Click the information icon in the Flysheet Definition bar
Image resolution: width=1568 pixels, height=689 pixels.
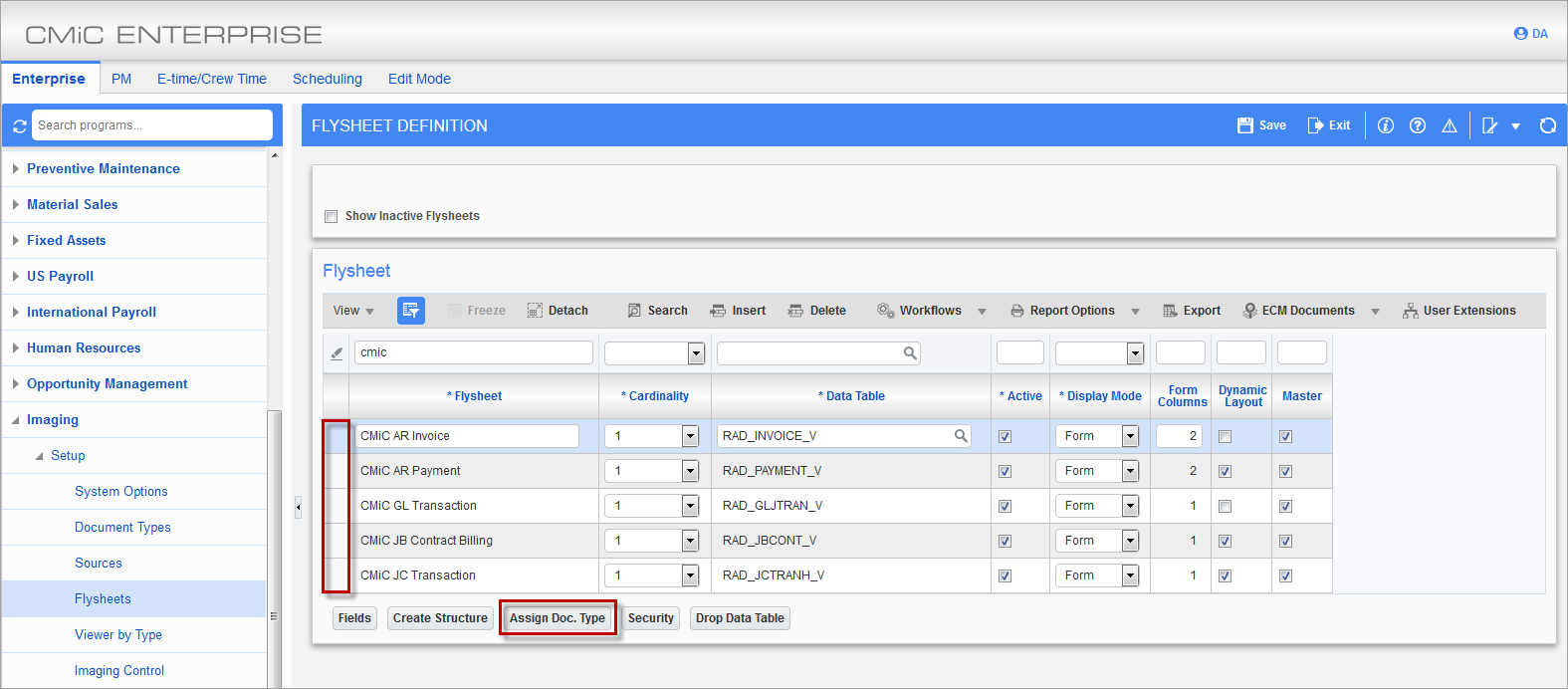pyautogui.click(x=1386, y=125)
